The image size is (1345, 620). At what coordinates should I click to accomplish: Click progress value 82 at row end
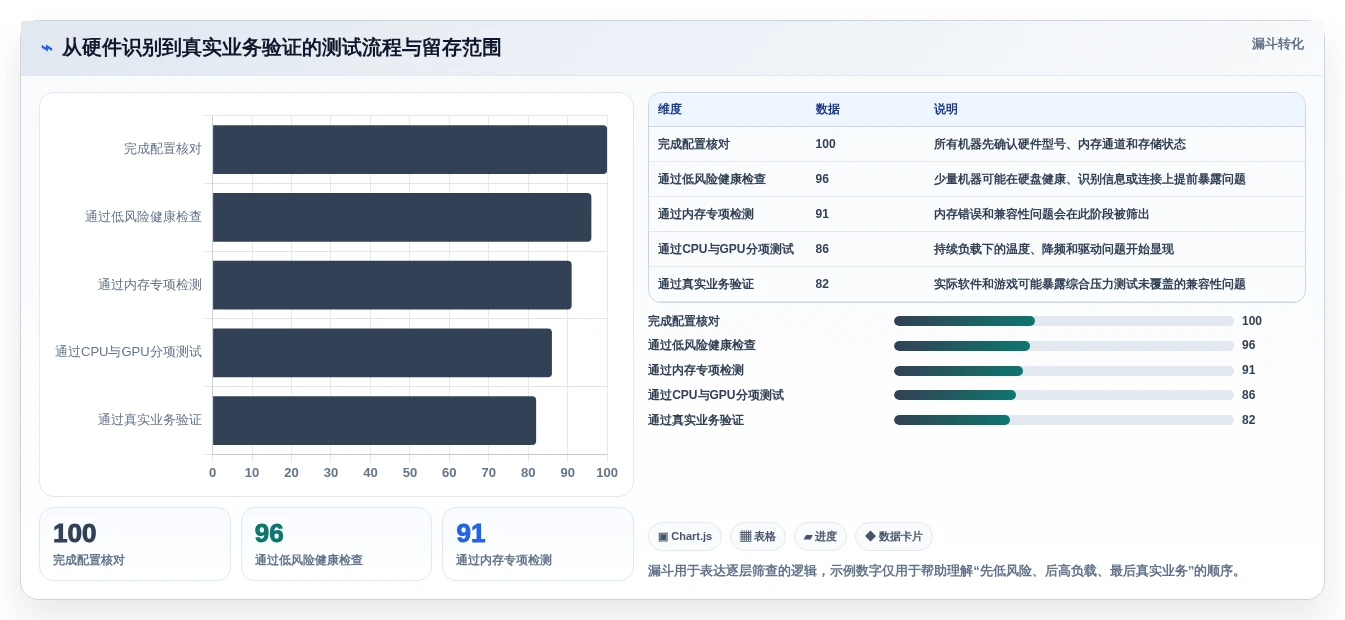[x=1249, y=420]
